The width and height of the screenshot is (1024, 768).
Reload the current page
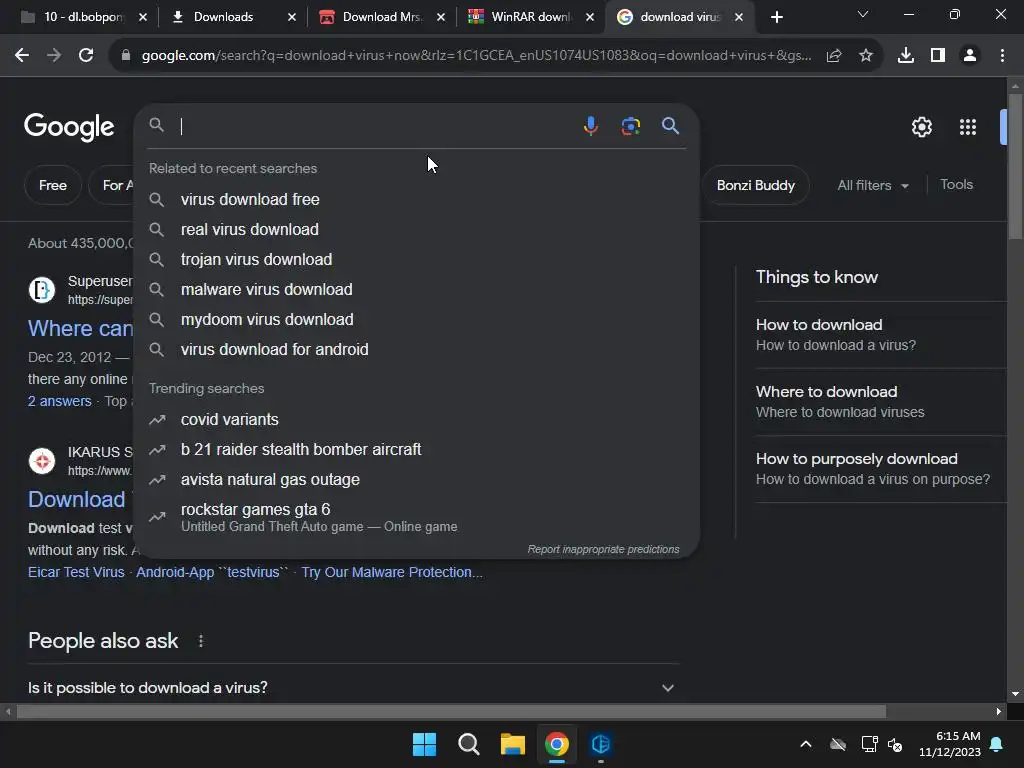click(86, 56)
